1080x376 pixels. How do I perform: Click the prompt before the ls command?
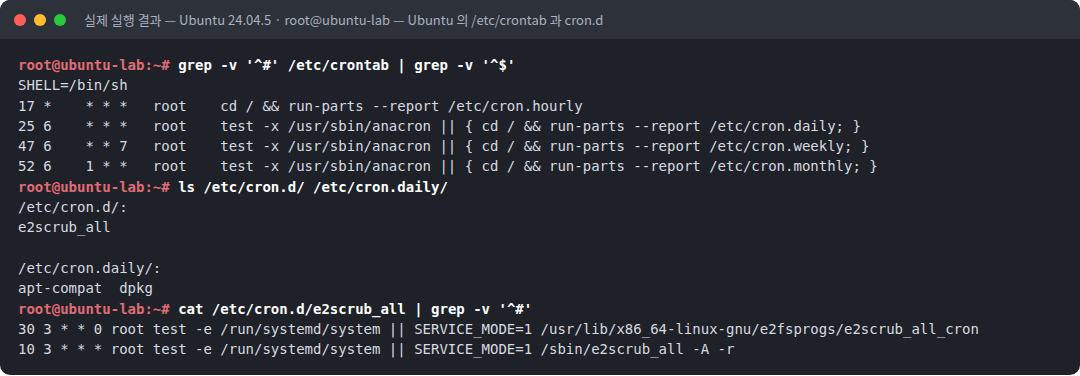click(94, 187)
